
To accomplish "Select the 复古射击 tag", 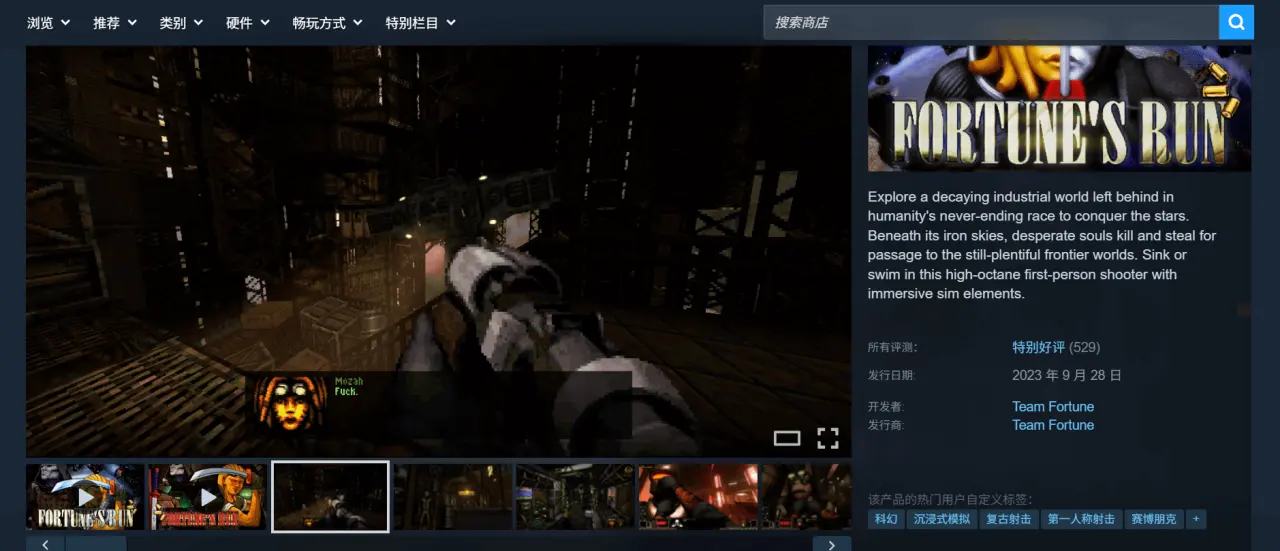I will coord(1009,519).
